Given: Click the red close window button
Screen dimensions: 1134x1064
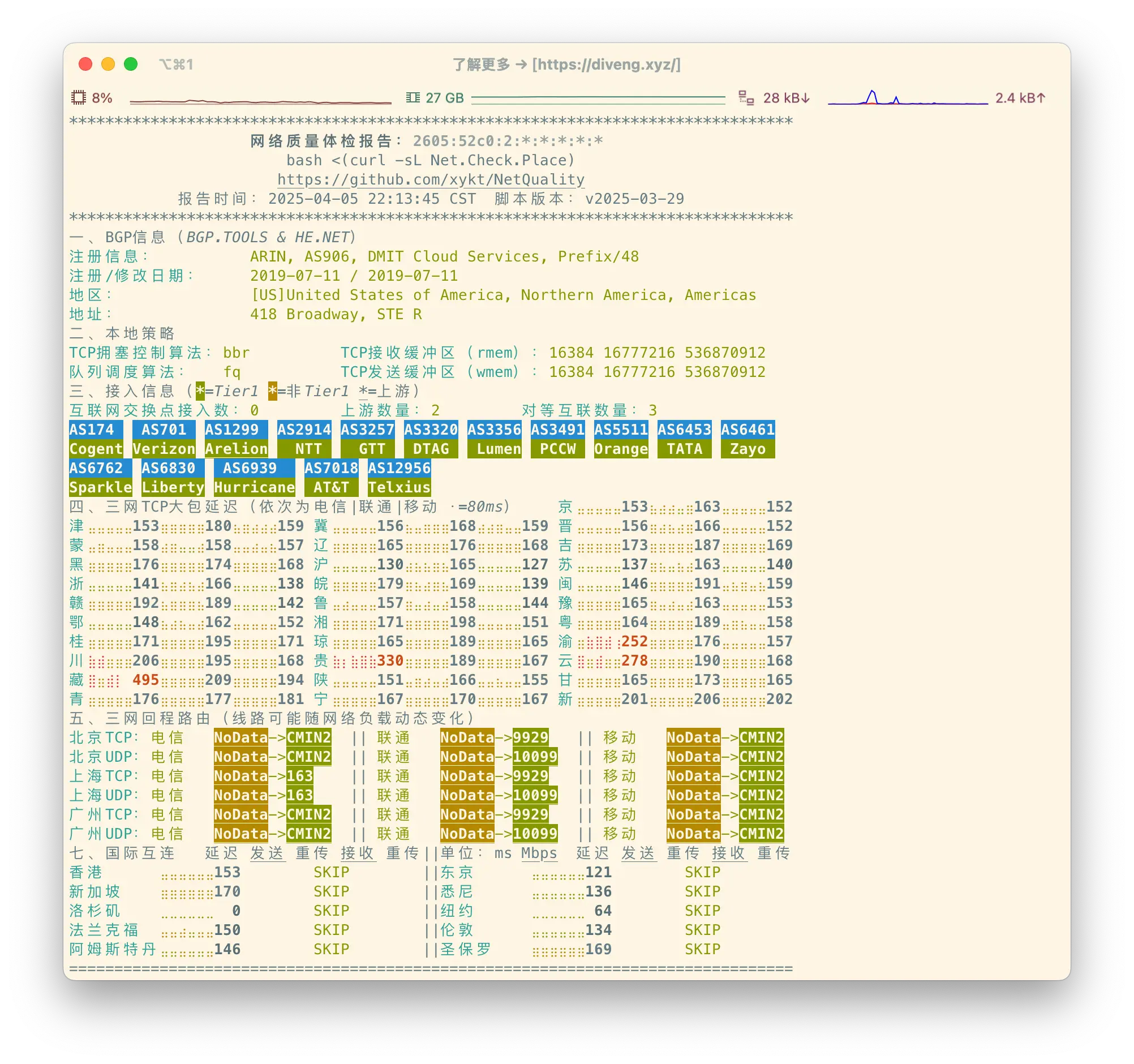Looking at the screenshot, I should 85,64.
